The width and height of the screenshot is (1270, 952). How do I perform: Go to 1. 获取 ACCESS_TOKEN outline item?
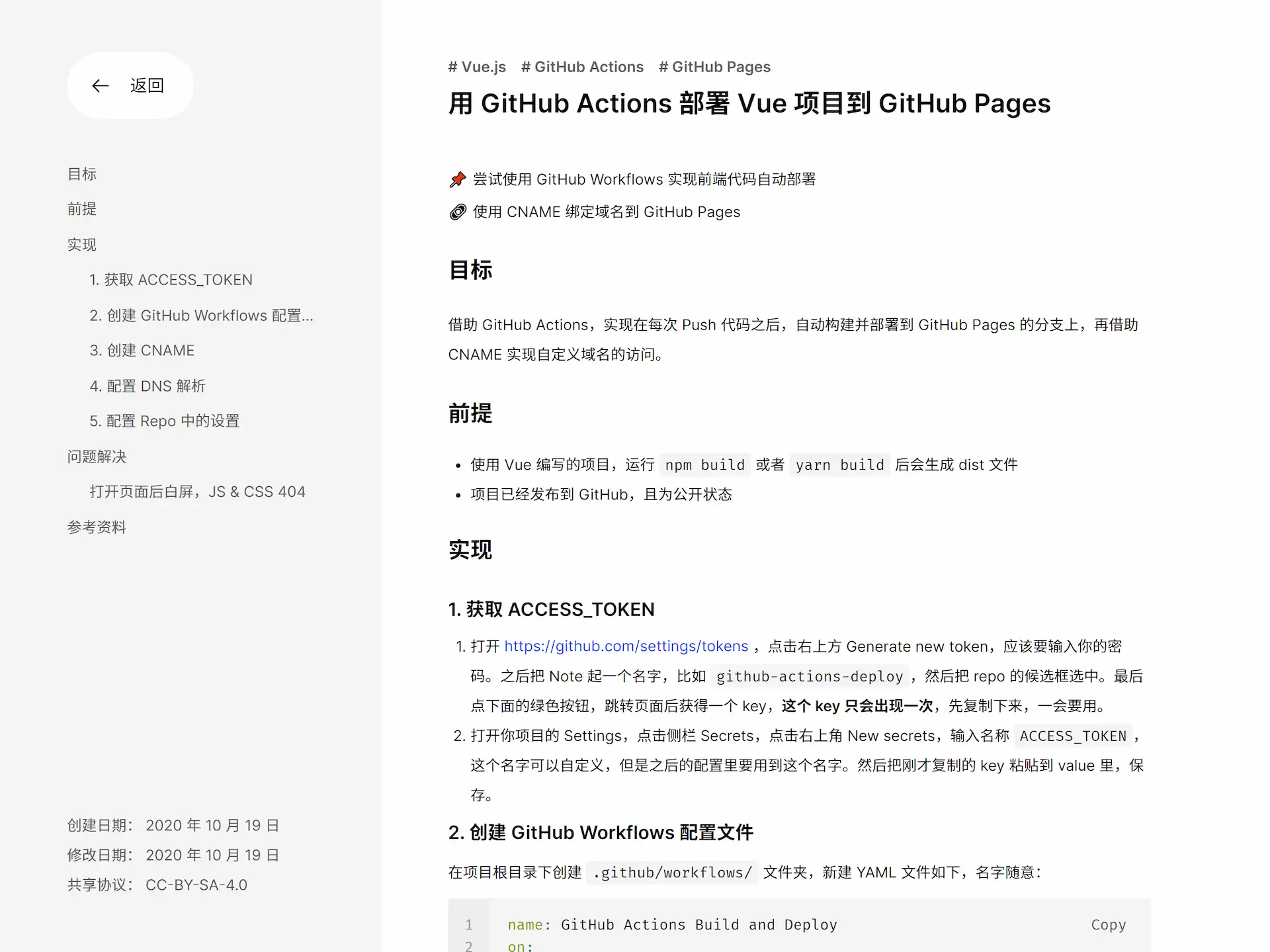click(x=171, y=280)
